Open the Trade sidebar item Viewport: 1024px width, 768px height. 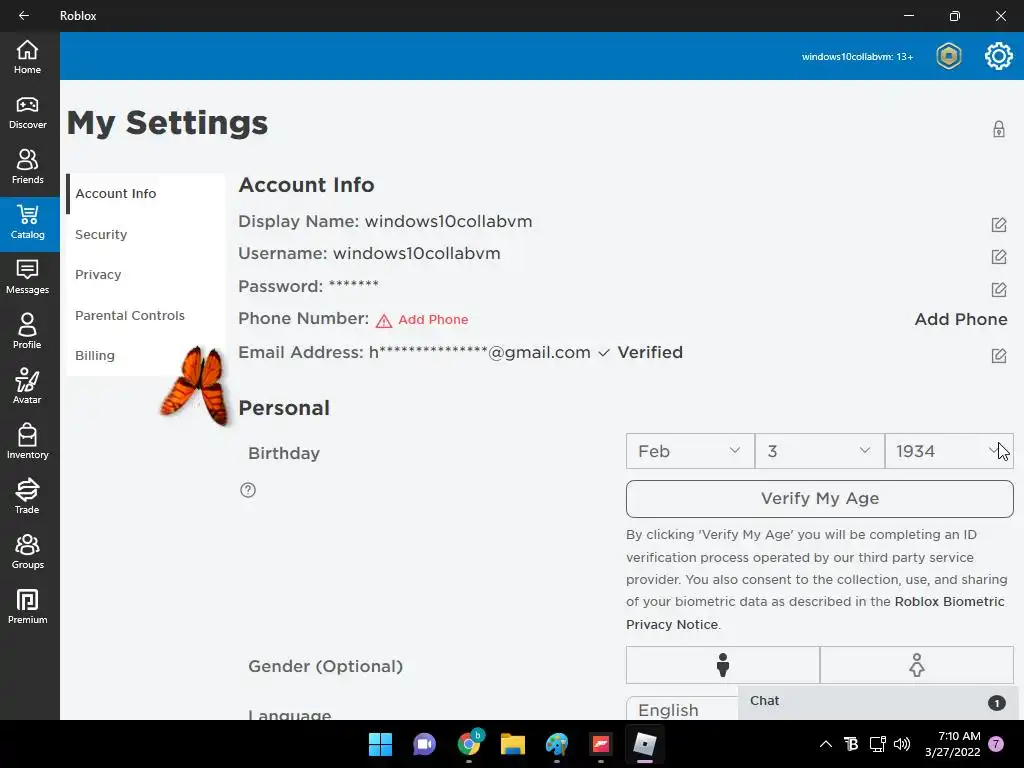pyautogui.click(x=27, y=497)
